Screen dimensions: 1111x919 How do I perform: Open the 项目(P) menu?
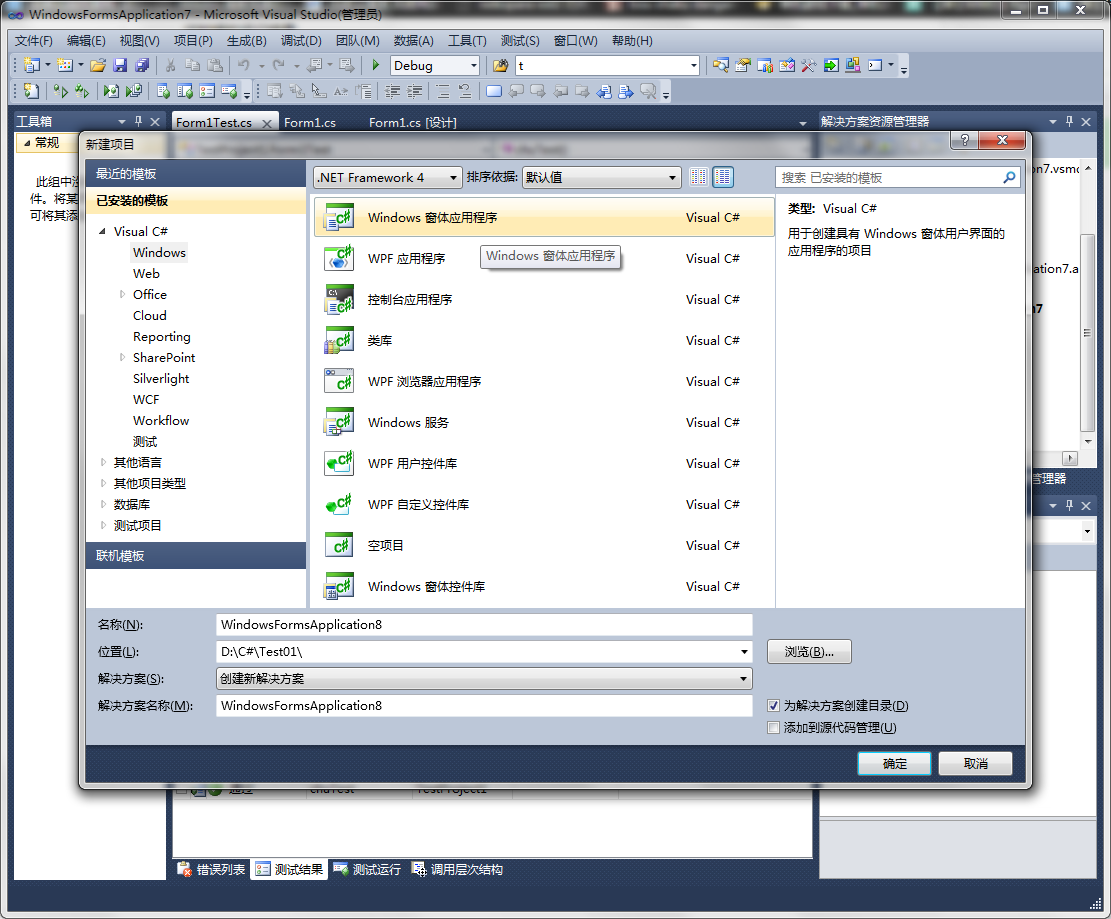pos(193,41)
